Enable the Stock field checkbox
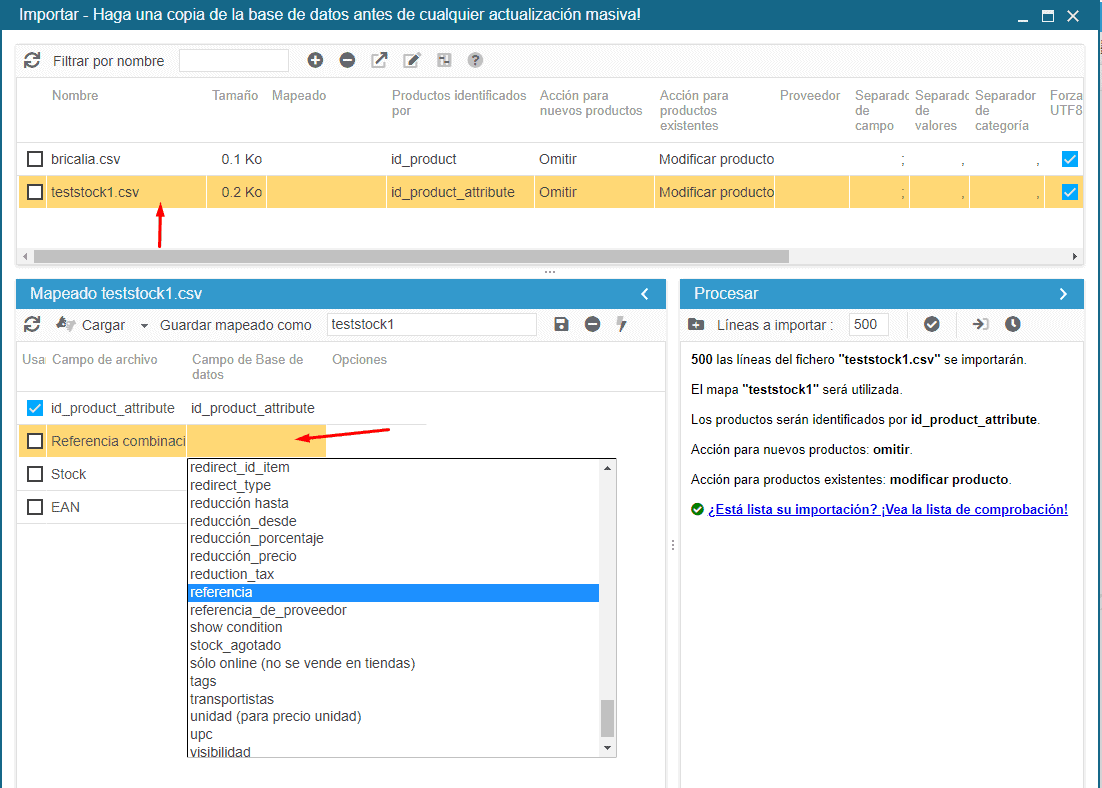The height and width of the screenshot is (788, 1102). point(35,474)
